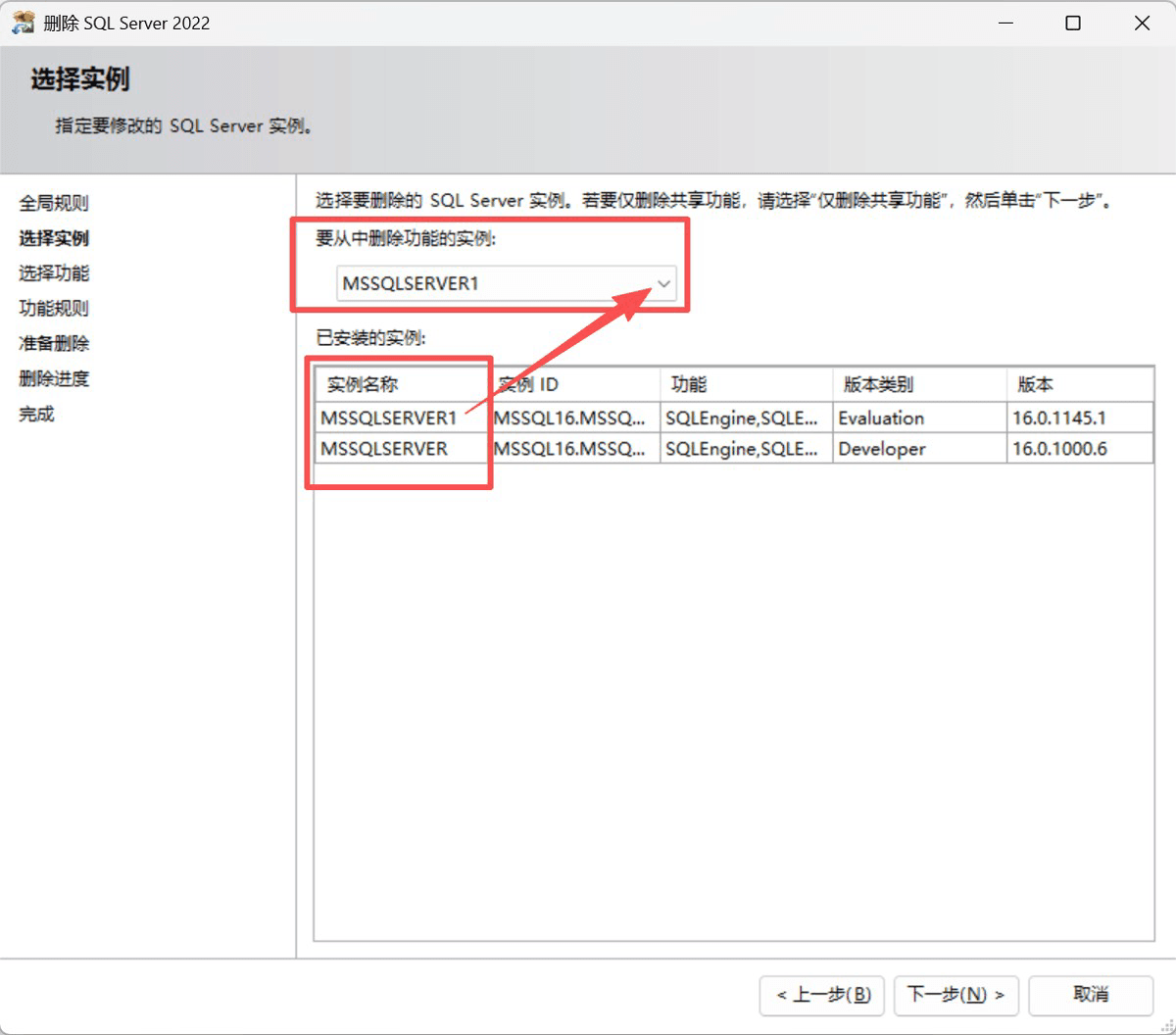This screenshot has width=1176, height=1035.
Task: Click the SQL Server setup title bar icon
Action: pyautogui.click(x=23, y=23)
